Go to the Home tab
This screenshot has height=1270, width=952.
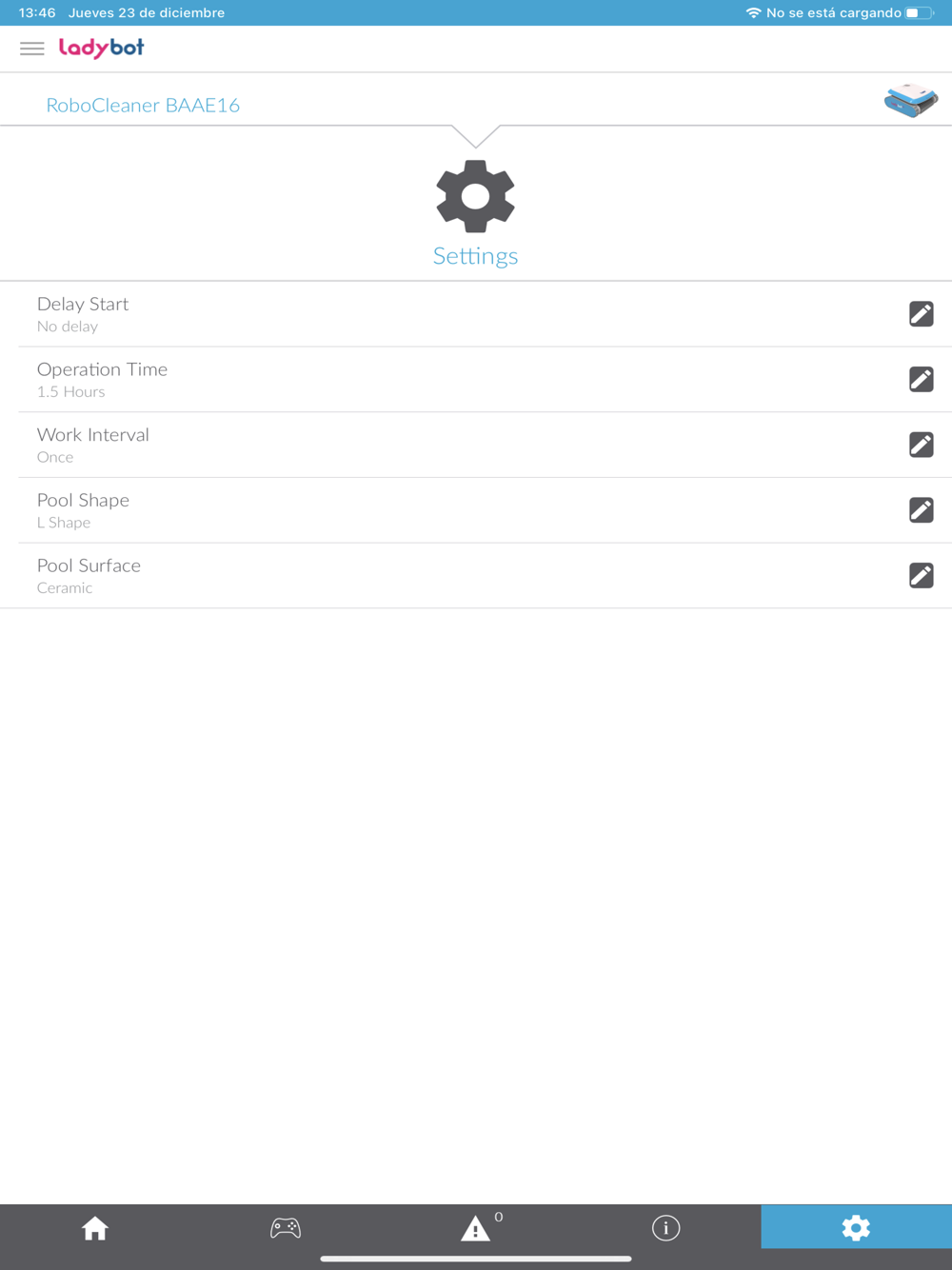click(x=95, y=1228)
